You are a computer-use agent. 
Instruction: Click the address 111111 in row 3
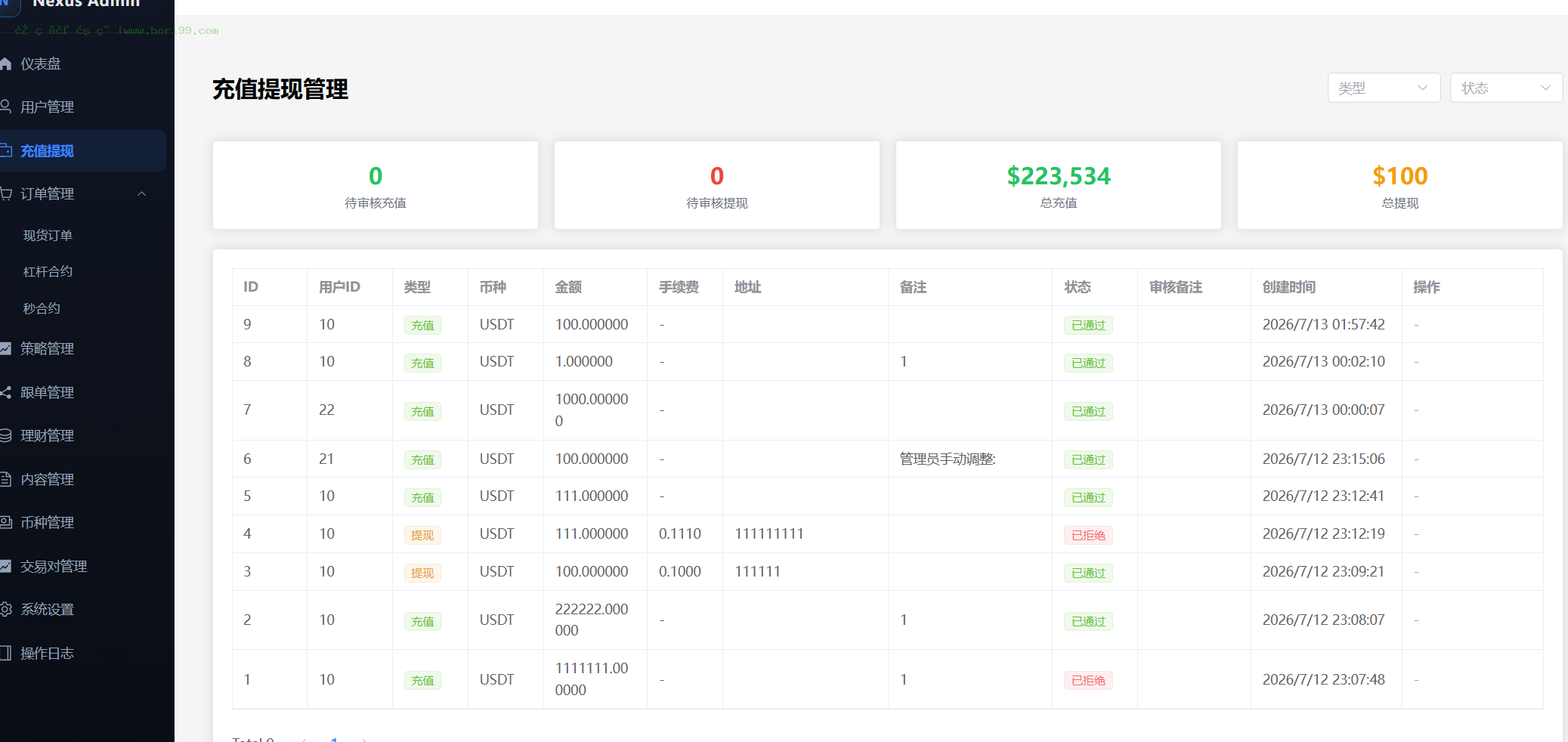(x=757, y=572)
